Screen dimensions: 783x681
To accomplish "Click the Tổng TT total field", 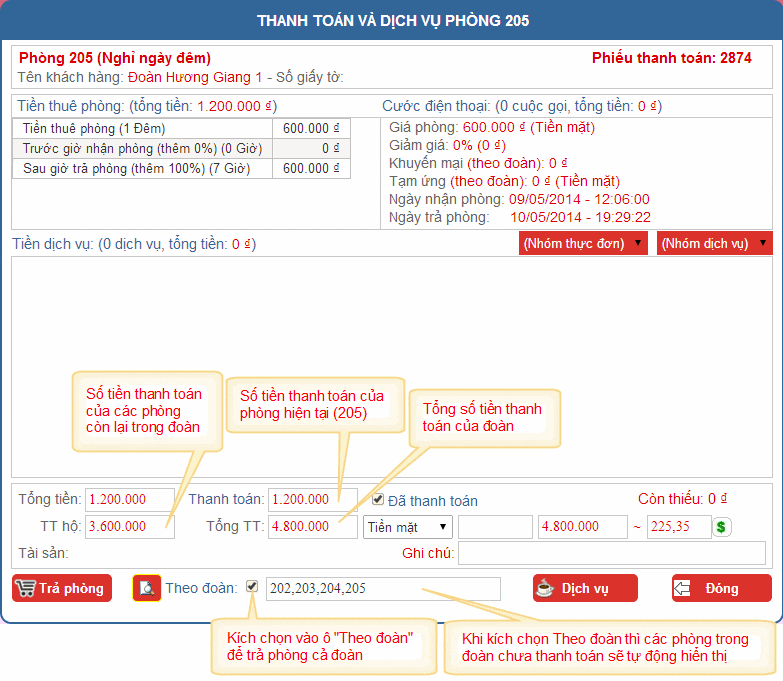I will coord(312,526).
